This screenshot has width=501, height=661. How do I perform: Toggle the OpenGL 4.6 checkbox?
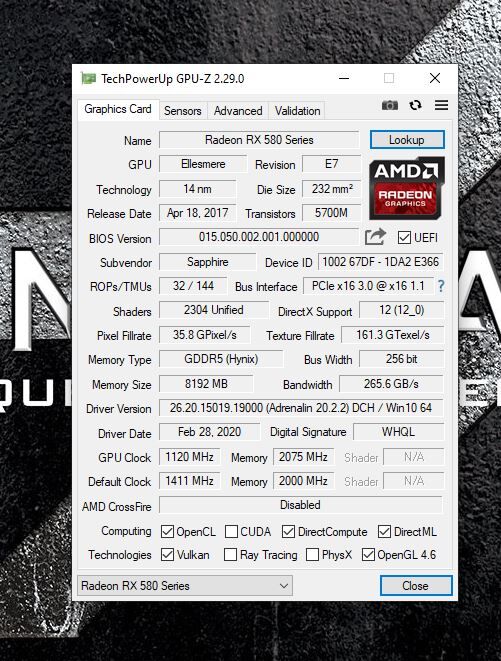coord(368,554)
